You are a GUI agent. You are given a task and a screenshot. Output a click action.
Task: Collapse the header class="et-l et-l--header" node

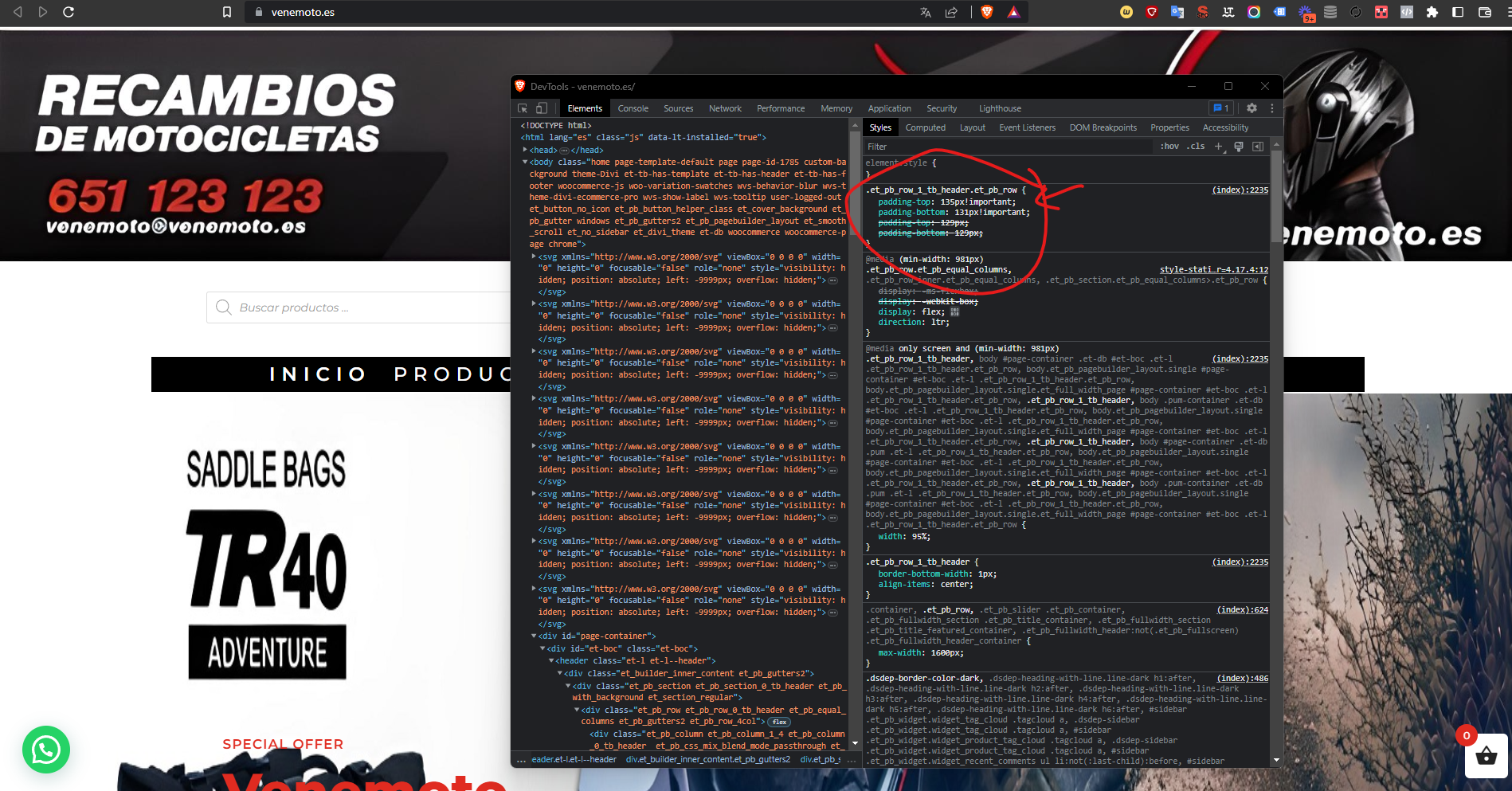coord(551,660)
